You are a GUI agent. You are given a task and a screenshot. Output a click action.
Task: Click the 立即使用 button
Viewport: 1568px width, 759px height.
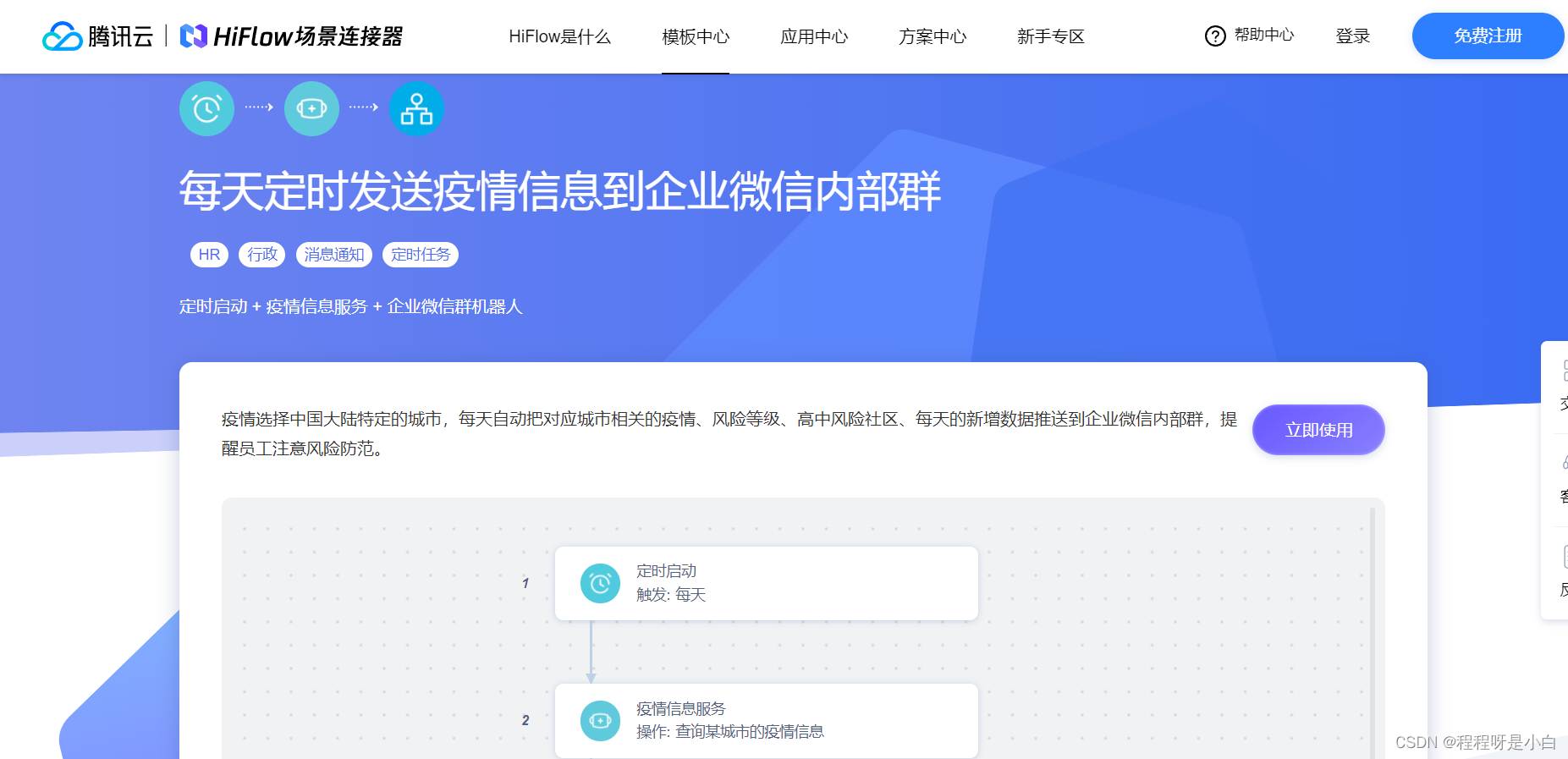[1318, 430]
